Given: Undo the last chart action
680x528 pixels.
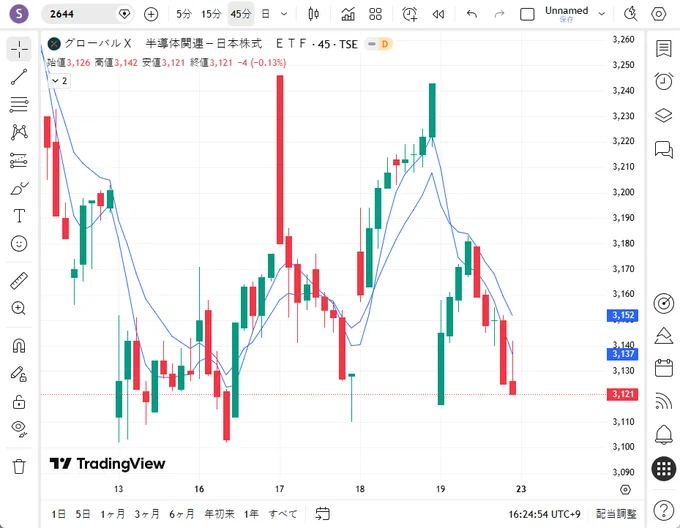Looking at the screenshot, I should pyautogui.click(x=472, y=14).
